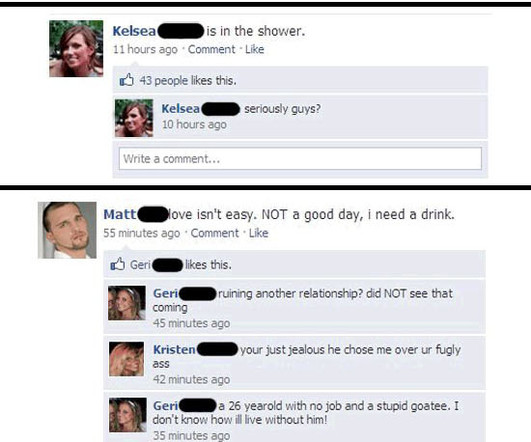
Task: Open Matt's profile picture
Action: [x=67, y=230]
